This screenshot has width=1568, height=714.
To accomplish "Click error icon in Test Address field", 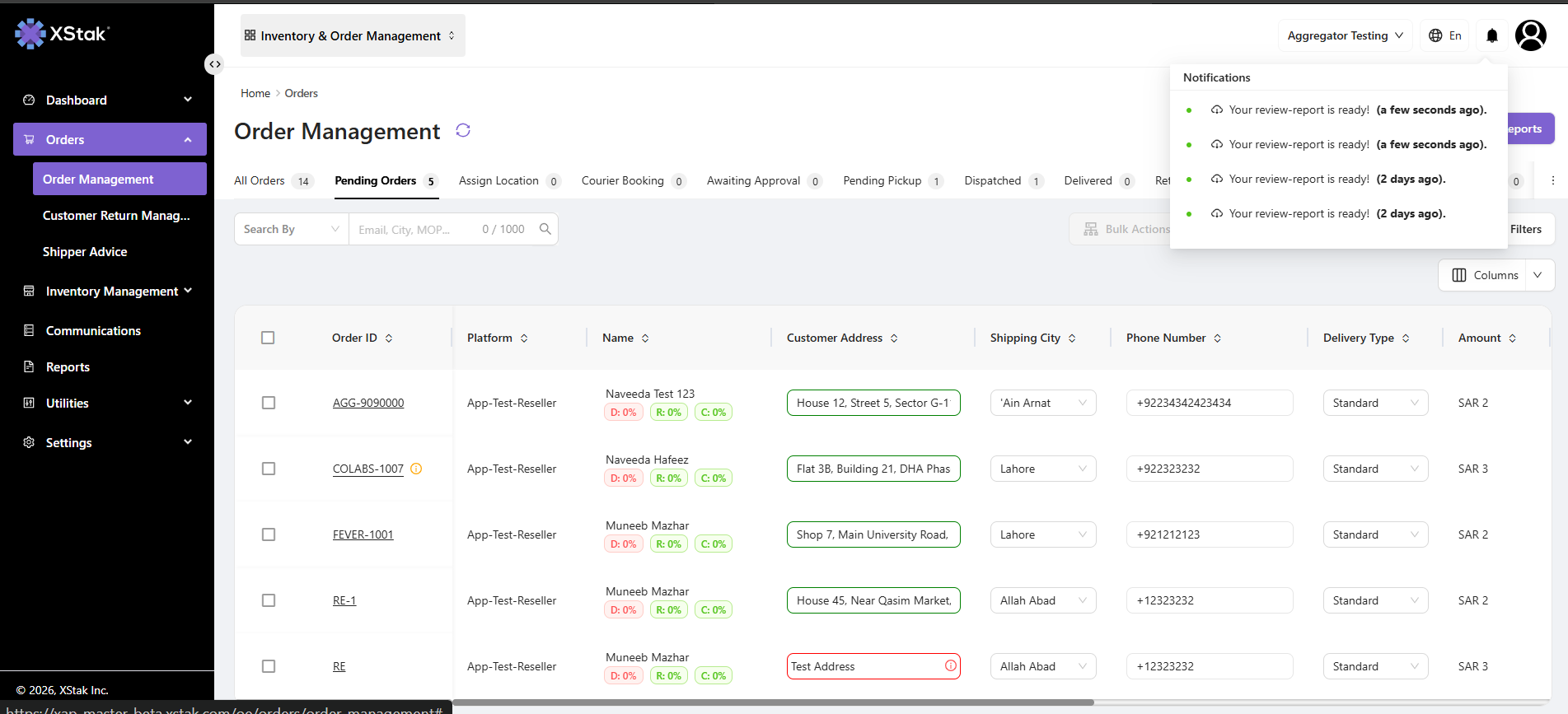I will pos(951,665).
